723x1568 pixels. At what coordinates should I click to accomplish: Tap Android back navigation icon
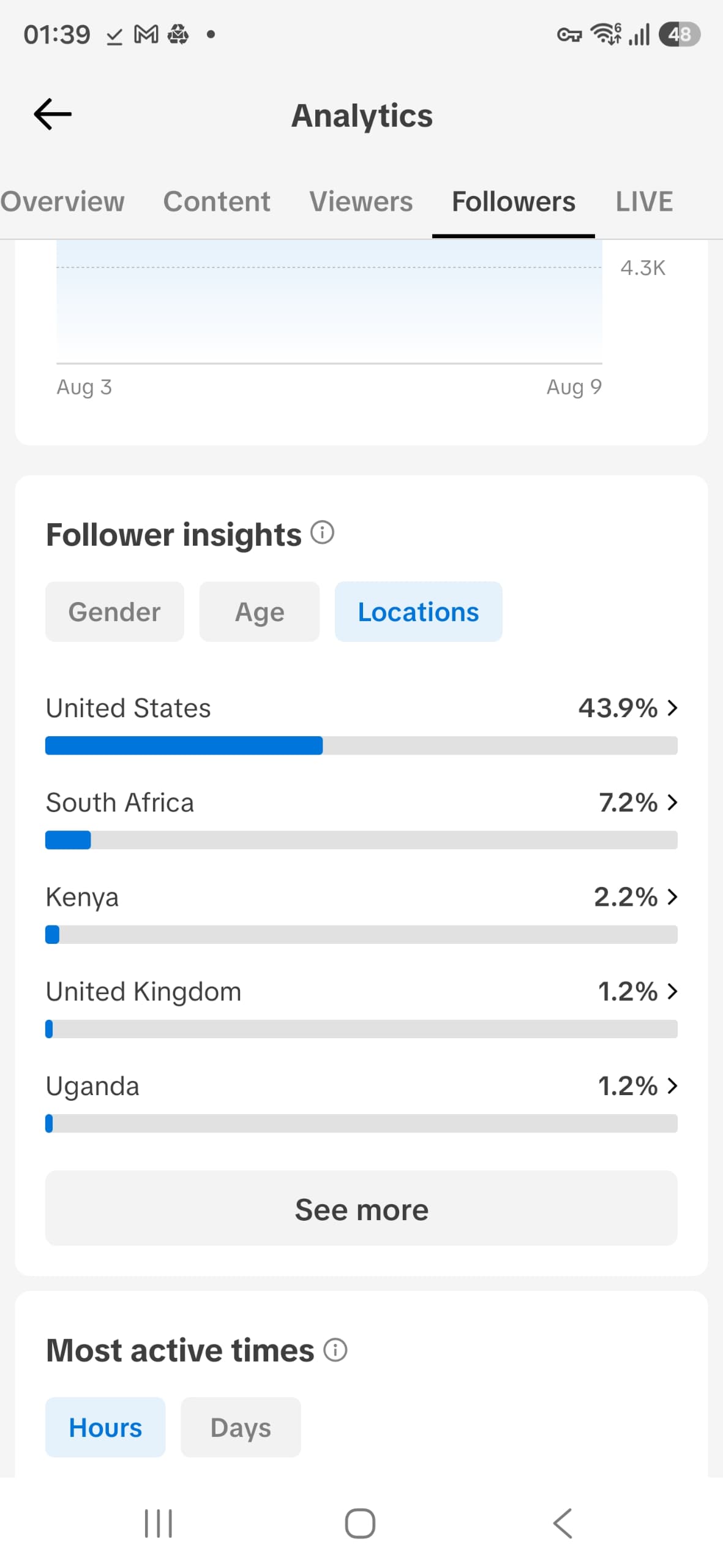[563, 1523]
